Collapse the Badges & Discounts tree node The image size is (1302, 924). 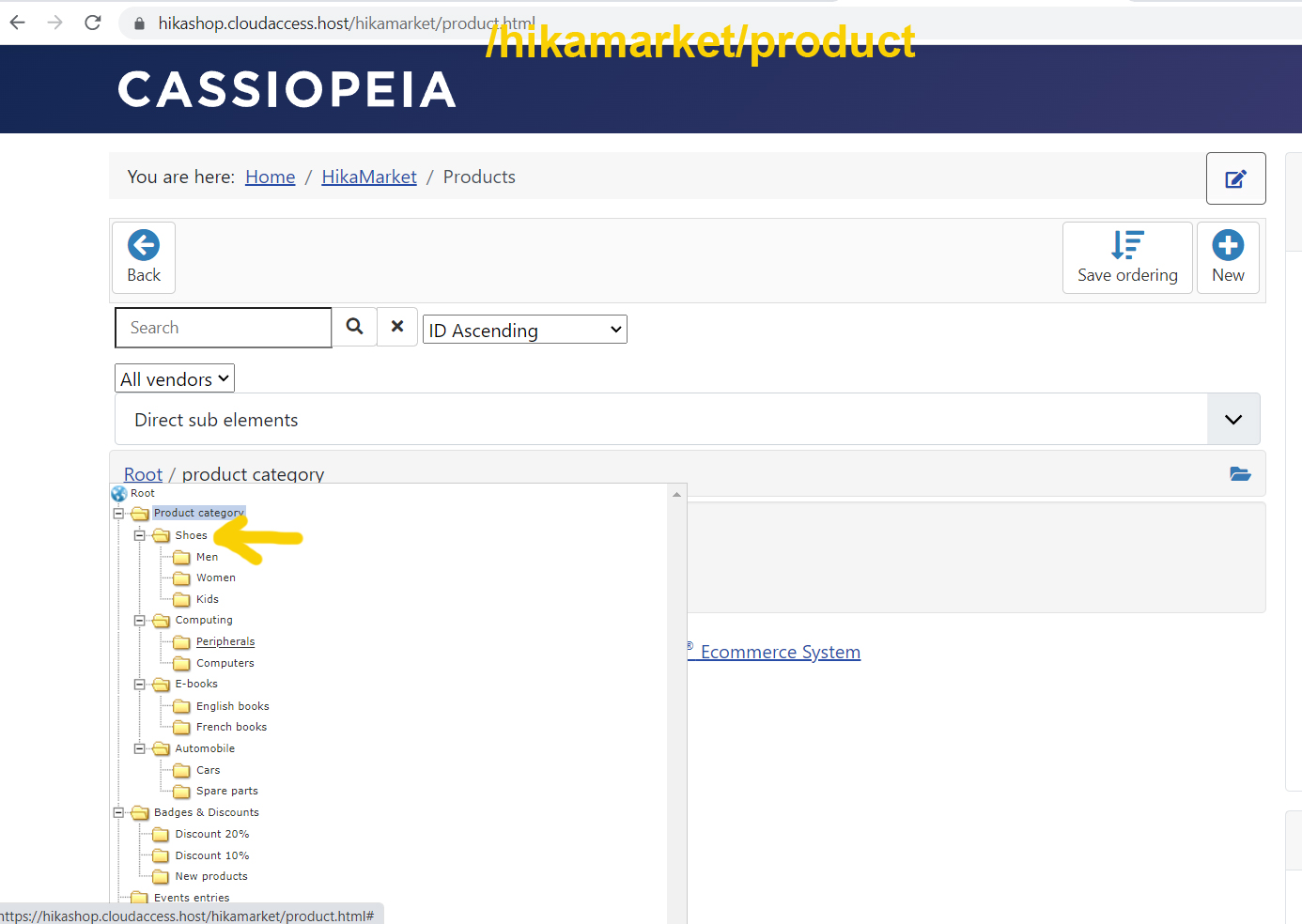118,812
